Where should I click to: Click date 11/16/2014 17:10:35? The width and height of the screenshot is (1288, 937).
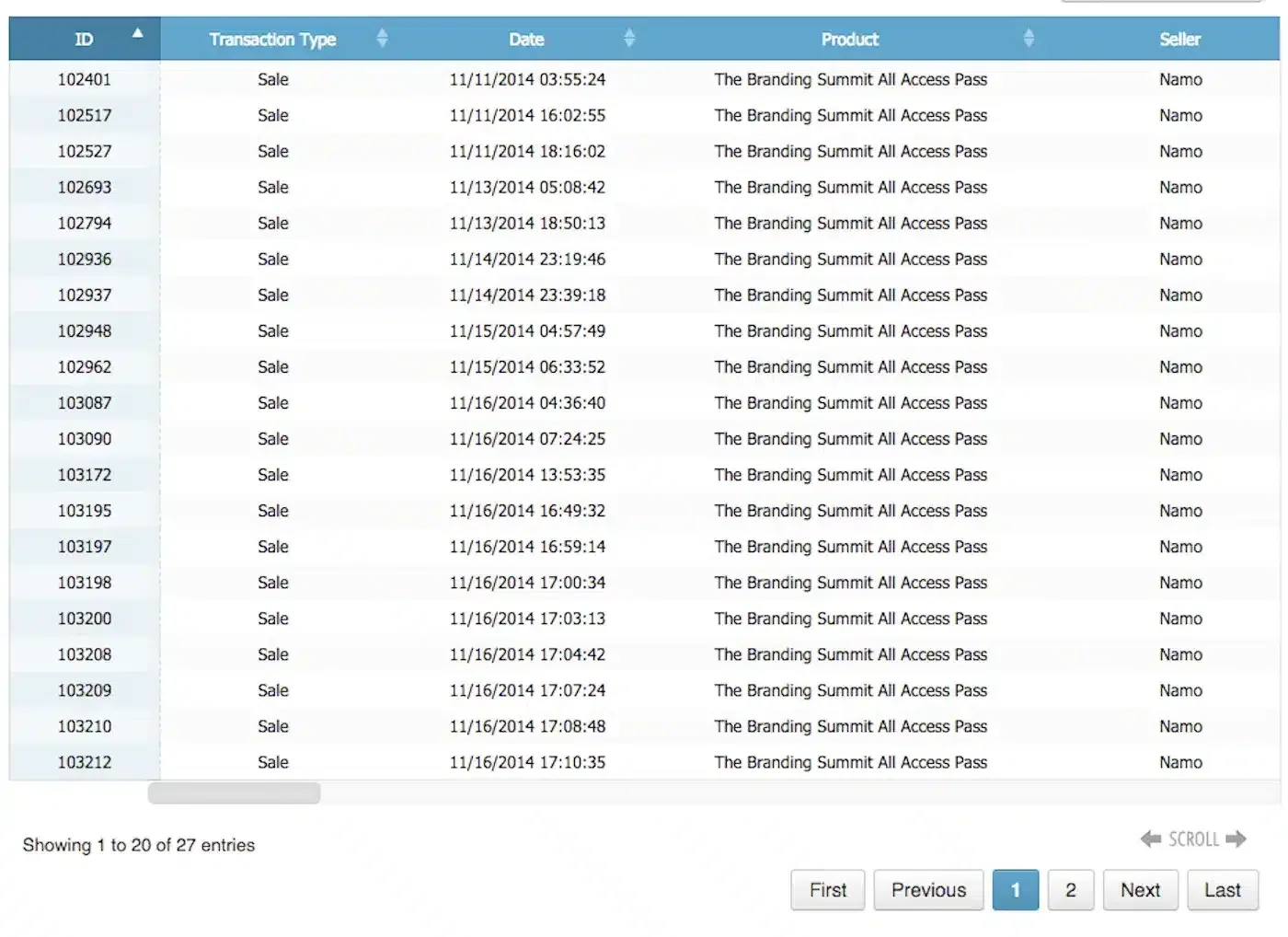click(527, 761)
